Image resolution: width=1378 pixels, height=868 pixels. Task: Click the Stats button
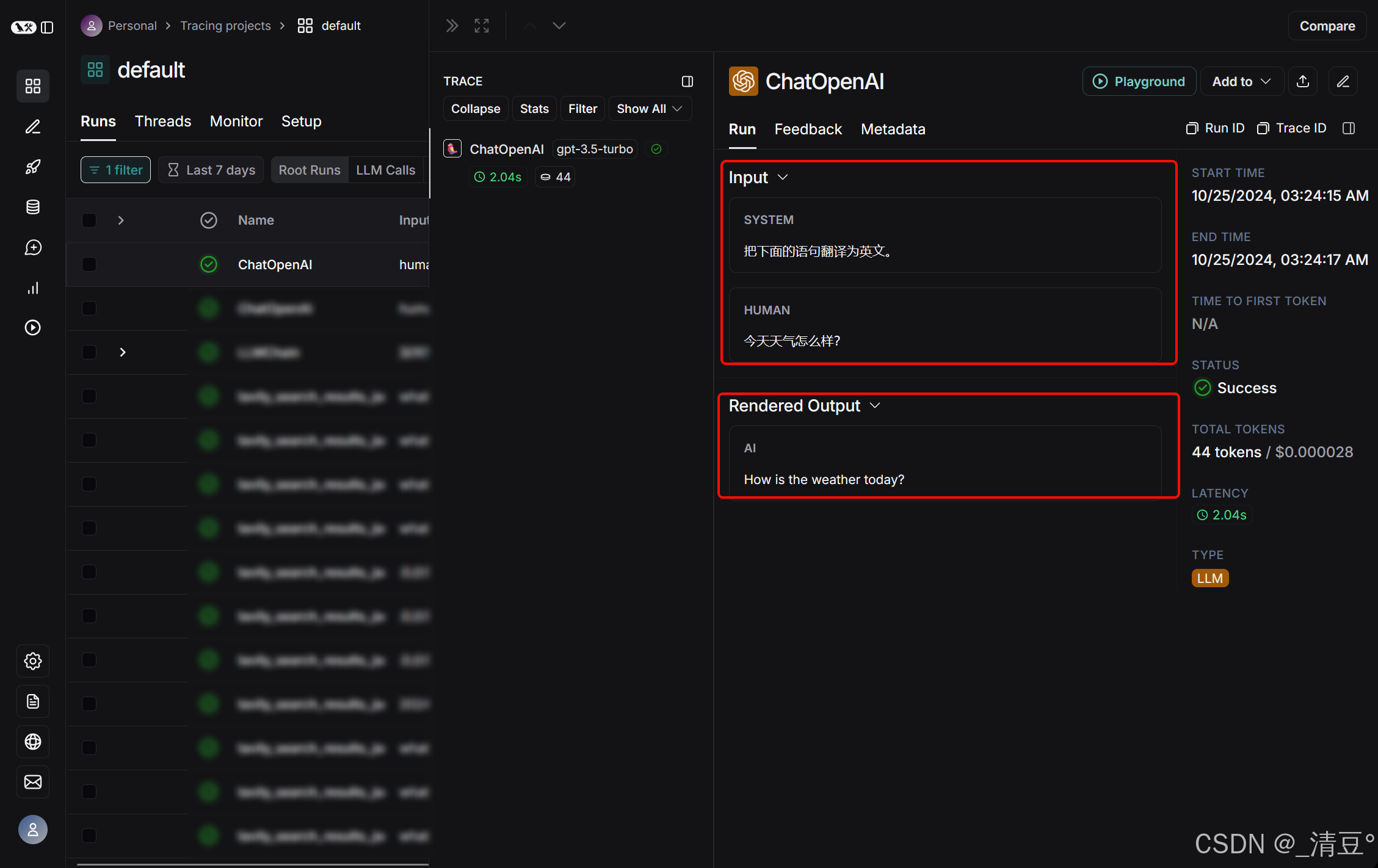click(x=534, y=109)
